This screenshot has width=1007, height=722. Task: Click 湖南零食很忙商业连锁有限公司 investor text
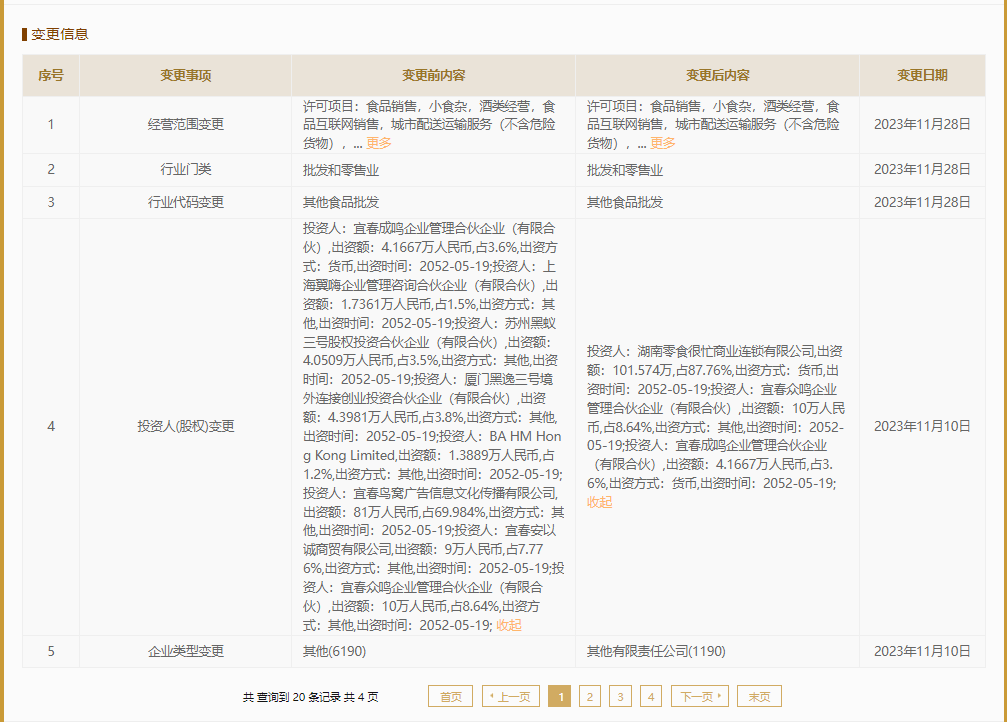coord(726,351)
